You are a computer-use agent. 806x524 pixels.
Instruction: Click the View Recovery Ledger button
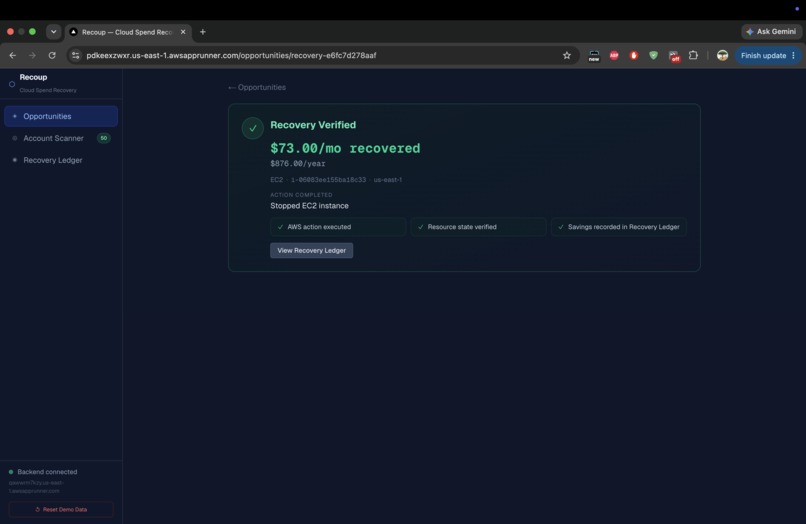click(x=312, y=250)
